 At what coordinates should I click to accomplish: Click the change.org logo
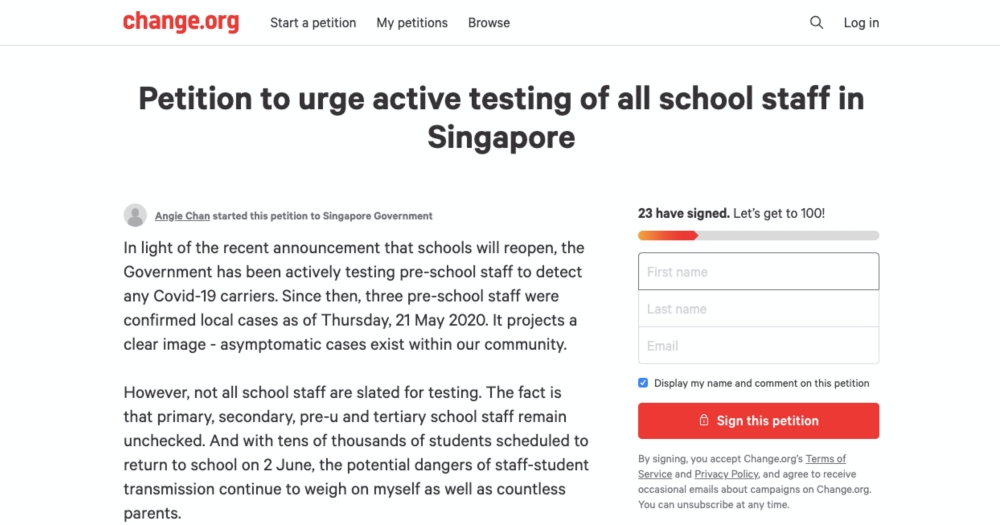[x=181, y=22]
